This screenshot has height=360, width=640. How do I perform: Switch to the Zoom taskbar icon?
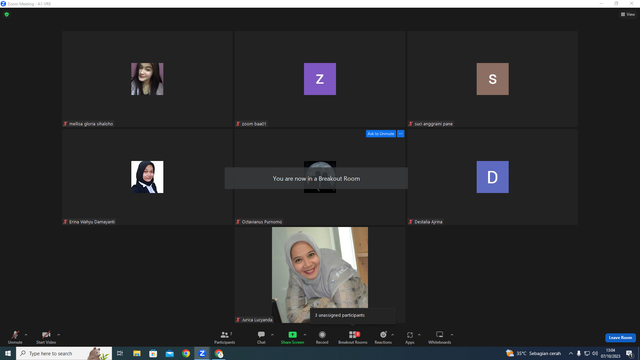click(202, 353)
